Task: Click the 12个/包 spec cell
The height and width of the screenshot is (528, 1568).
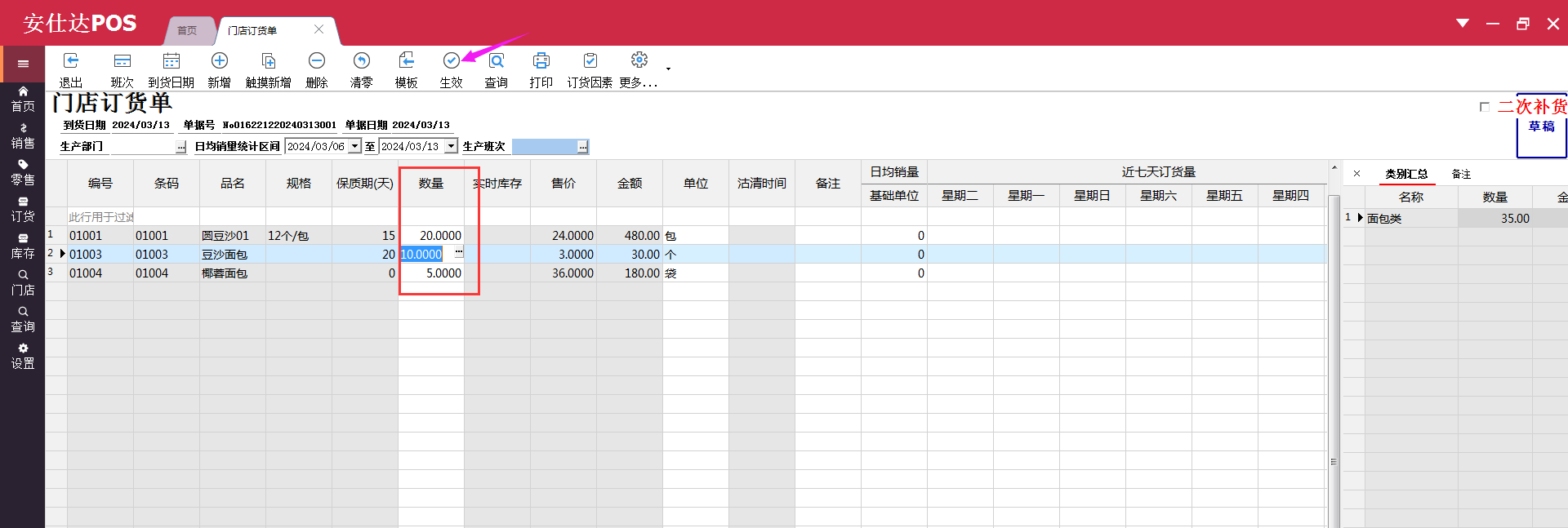Action: [299, 236]
